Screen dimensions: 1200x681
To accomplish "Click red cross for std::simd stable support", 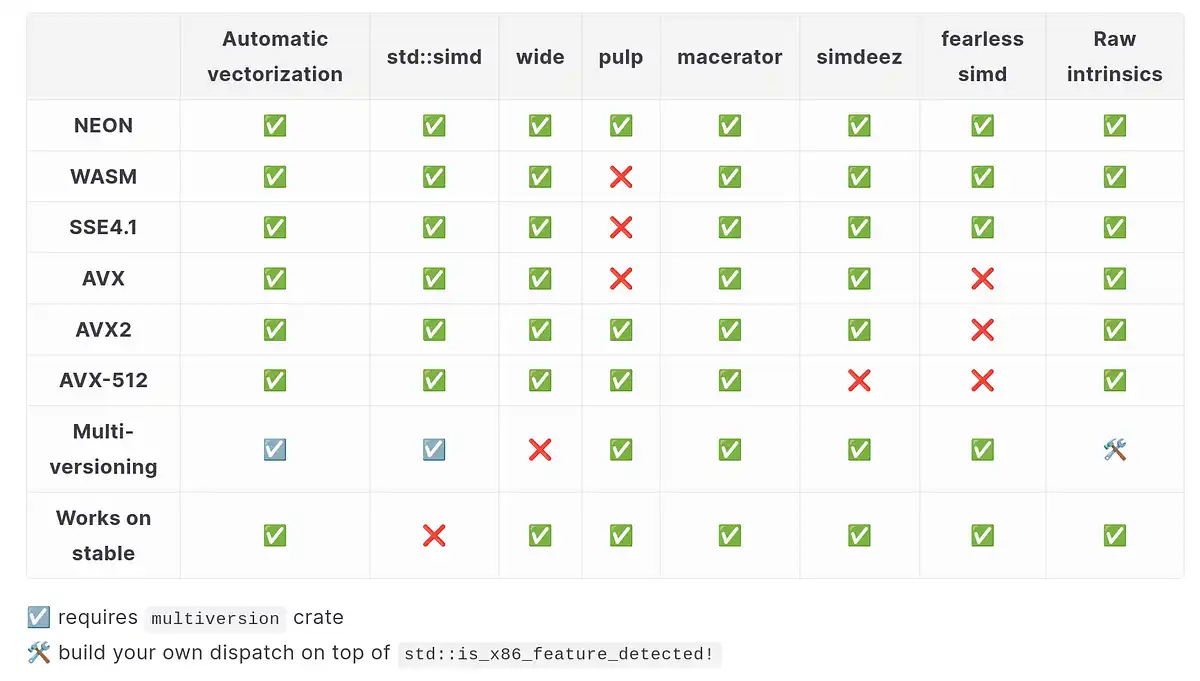I will tap(434, 536).
